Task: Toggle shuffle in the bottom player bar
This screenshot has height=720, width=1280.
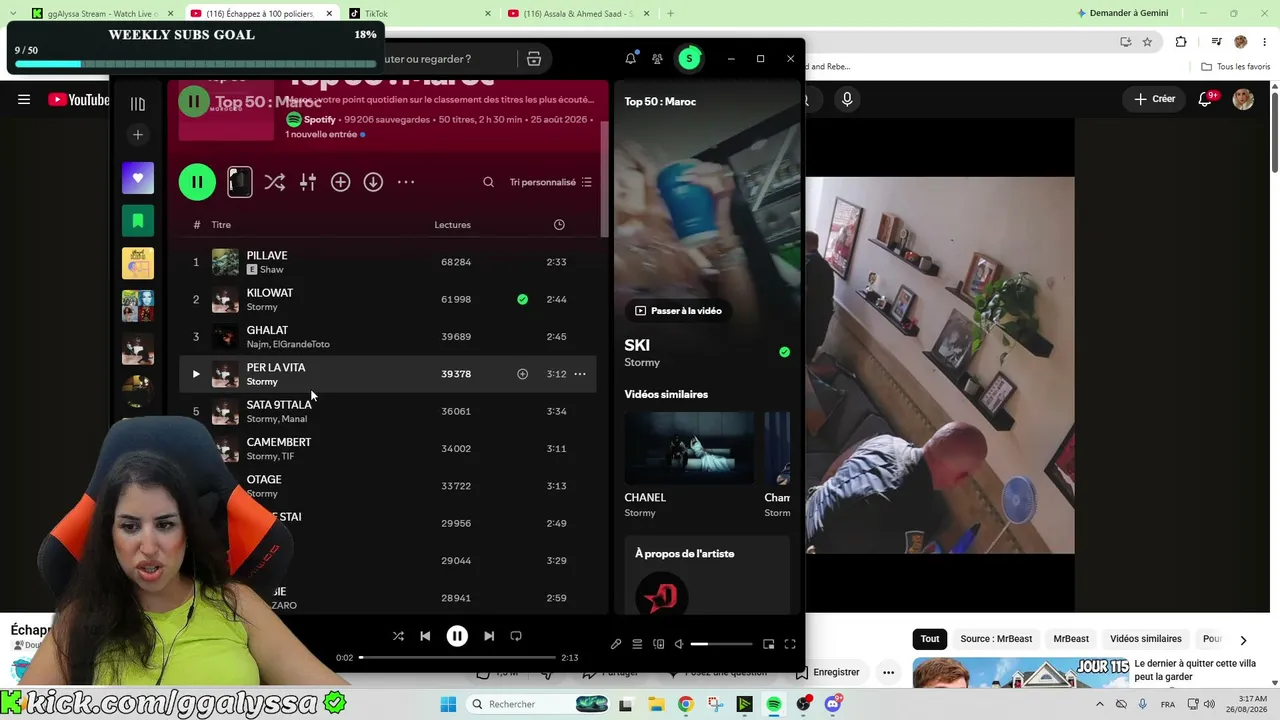Action: click(x=398, y=636)
